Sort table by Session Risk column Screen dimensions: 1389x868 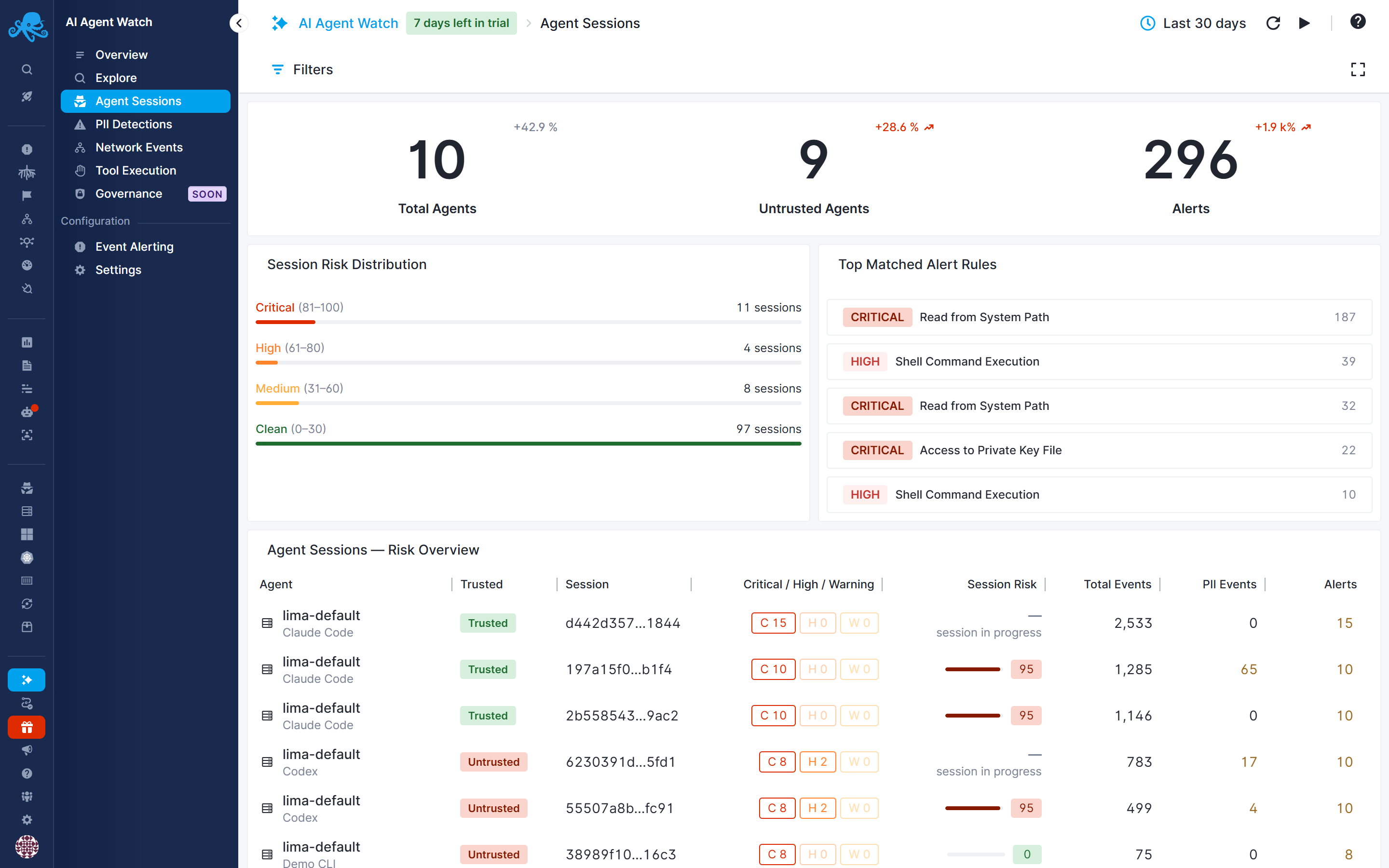tap(1002, 584)
